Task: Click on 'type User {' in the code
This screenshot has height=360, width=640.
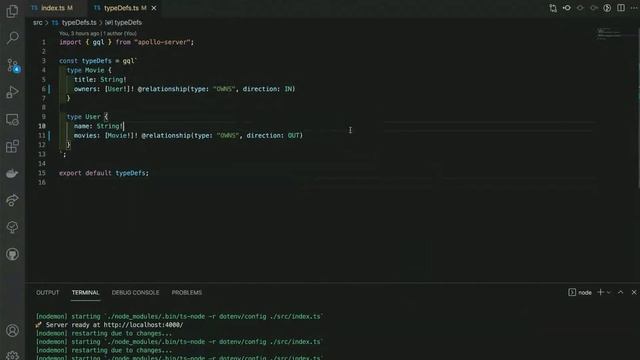Action: 87,117
